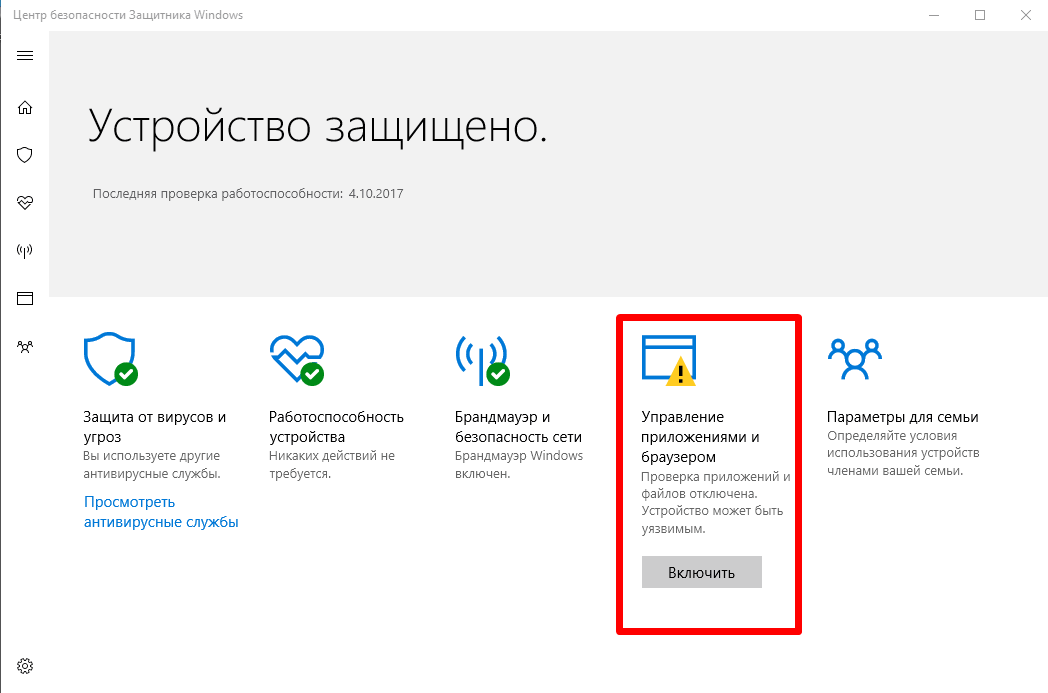The height and width of the screenshot is (693, 1048).
Task: Open Брандмауэр и безопасность сети title
Action: [518, 426]
